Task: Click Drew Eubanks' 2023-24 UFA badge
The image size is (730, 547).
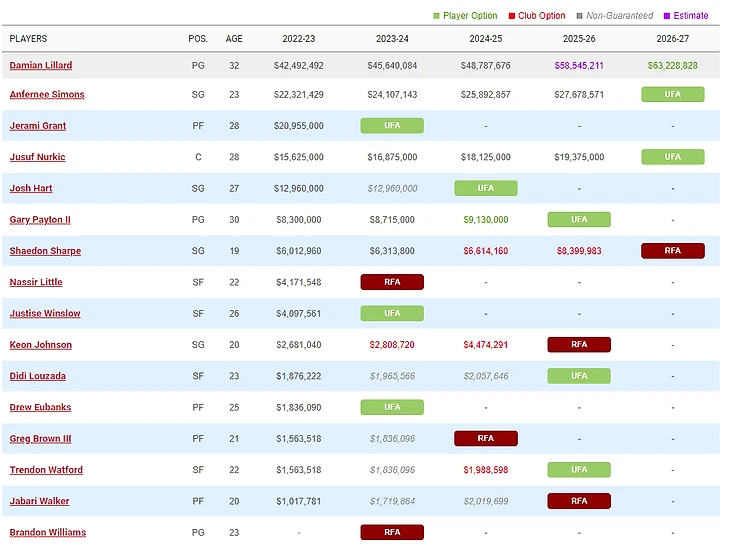Action: tap(392, 407)
